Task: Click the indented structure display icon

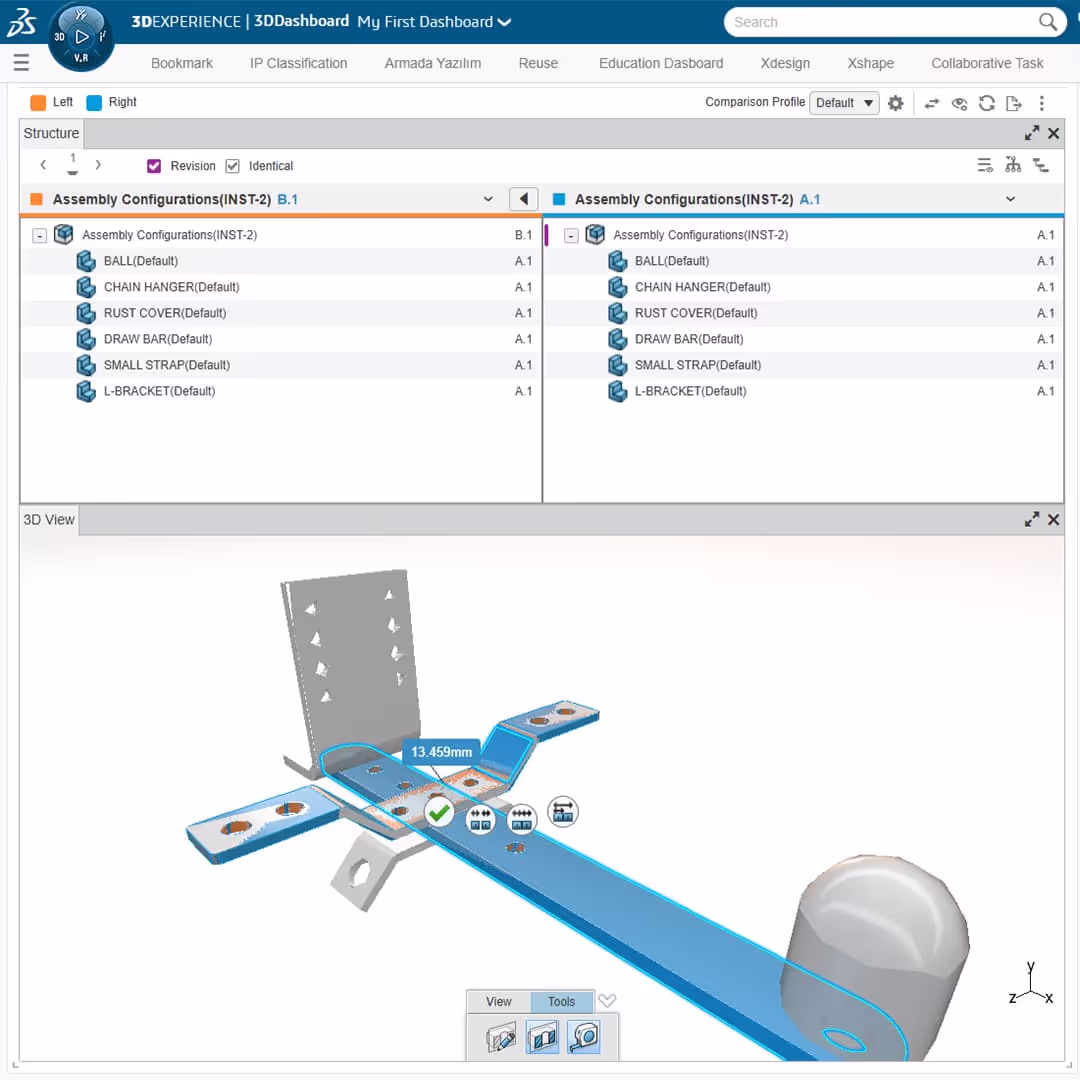Action: point(1040,165)
